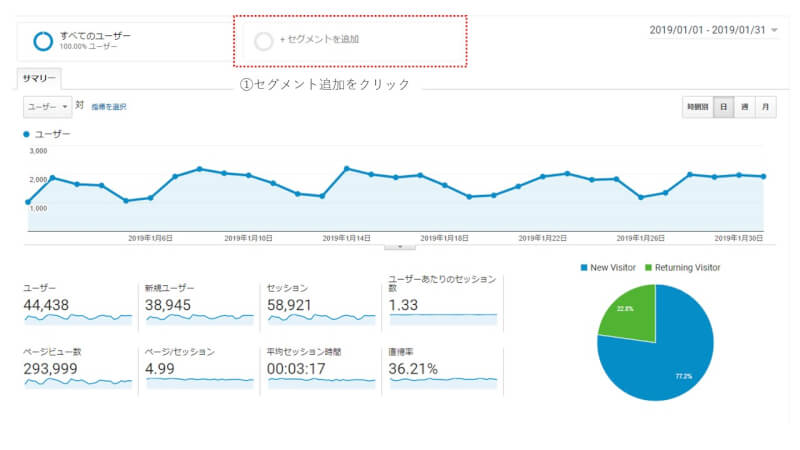Click the ページ/セッション 4.99 metric
Viewport: 800px width, 450px height.
tap(199, 368)
